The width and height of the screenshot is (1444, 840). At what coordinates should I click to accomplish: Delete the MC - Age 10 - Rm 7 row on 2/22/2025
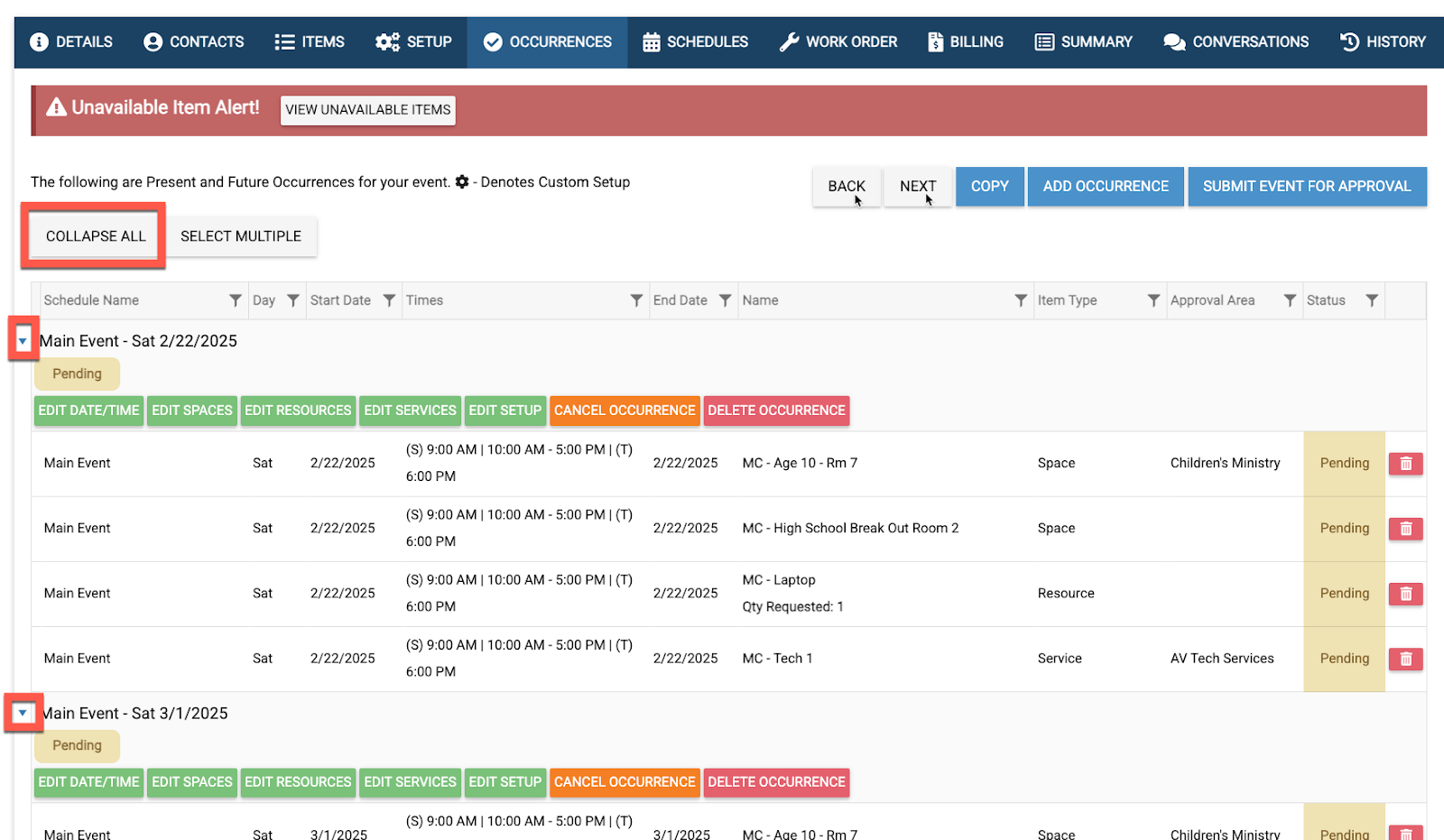pyautogui.click(x=1405, y=464)
